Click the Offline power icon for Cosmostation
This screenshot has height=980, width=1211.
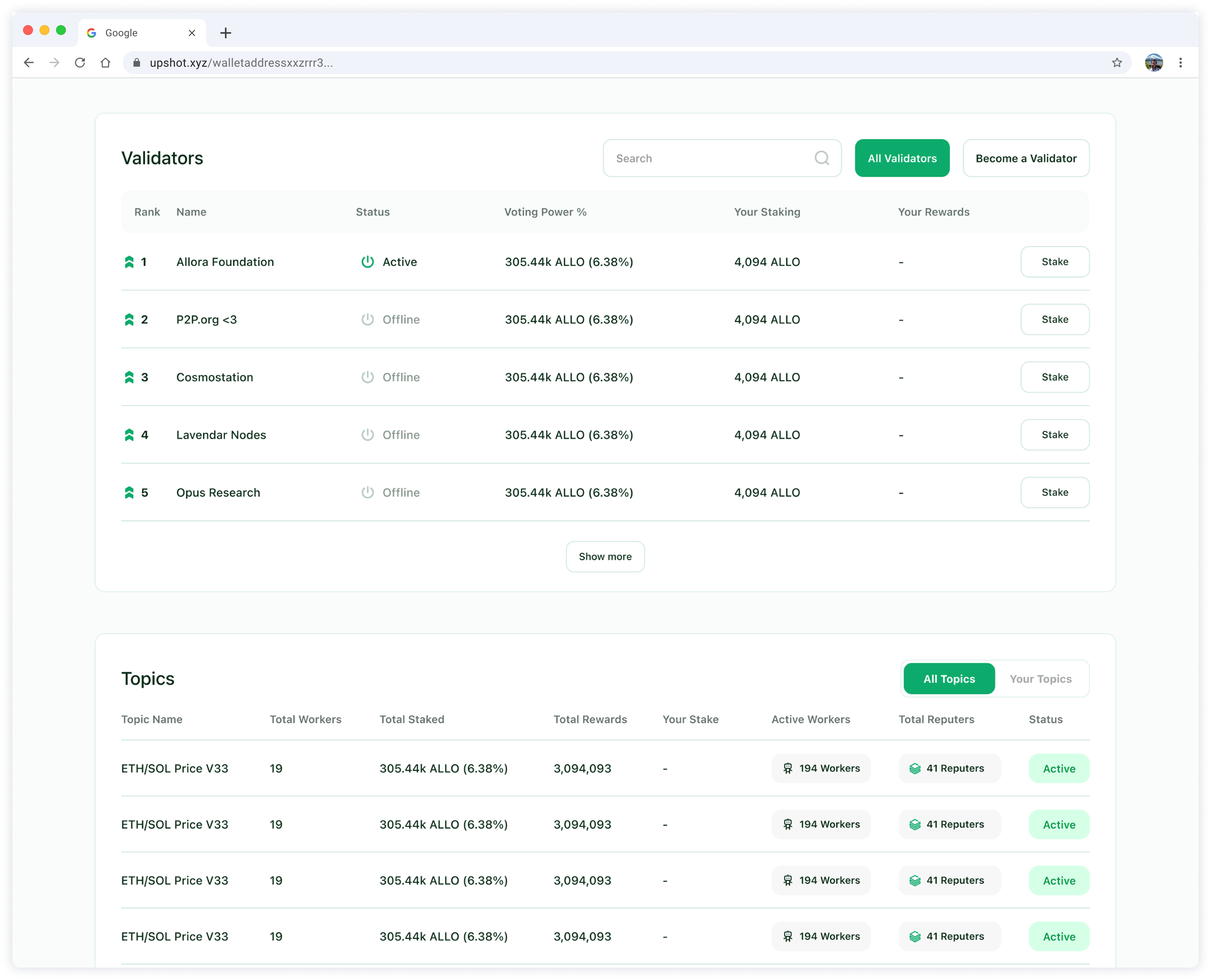367,377
